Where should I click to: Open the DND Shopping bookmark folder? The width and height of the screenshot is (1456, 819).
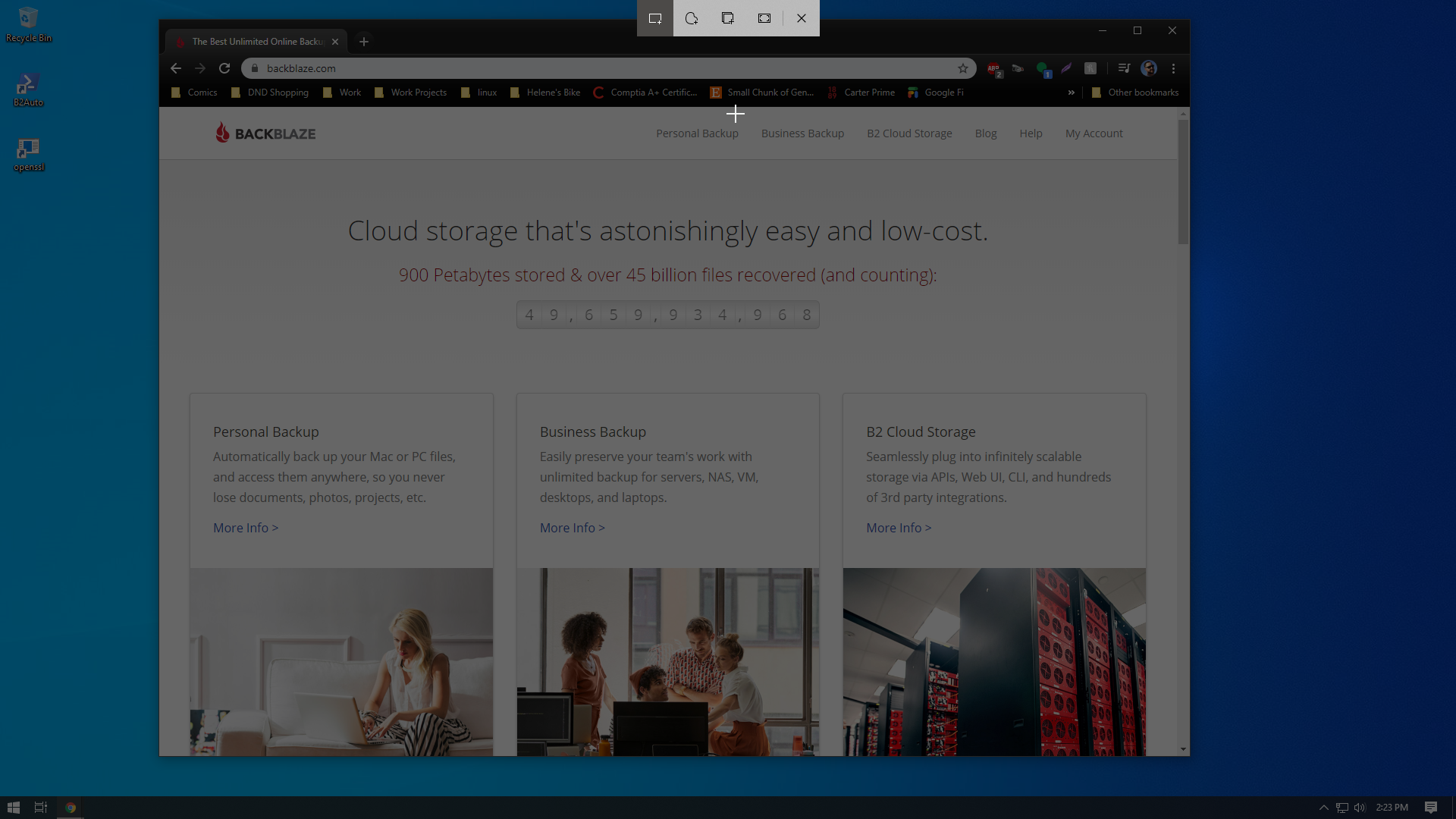(270, 93)
